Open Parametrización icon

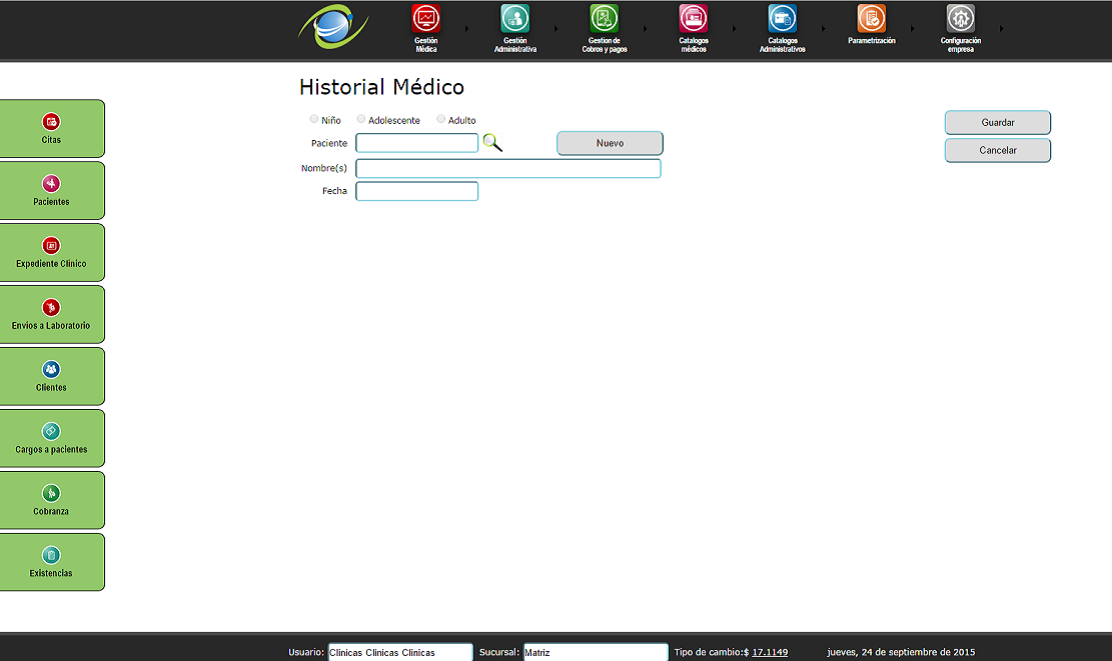871,19
